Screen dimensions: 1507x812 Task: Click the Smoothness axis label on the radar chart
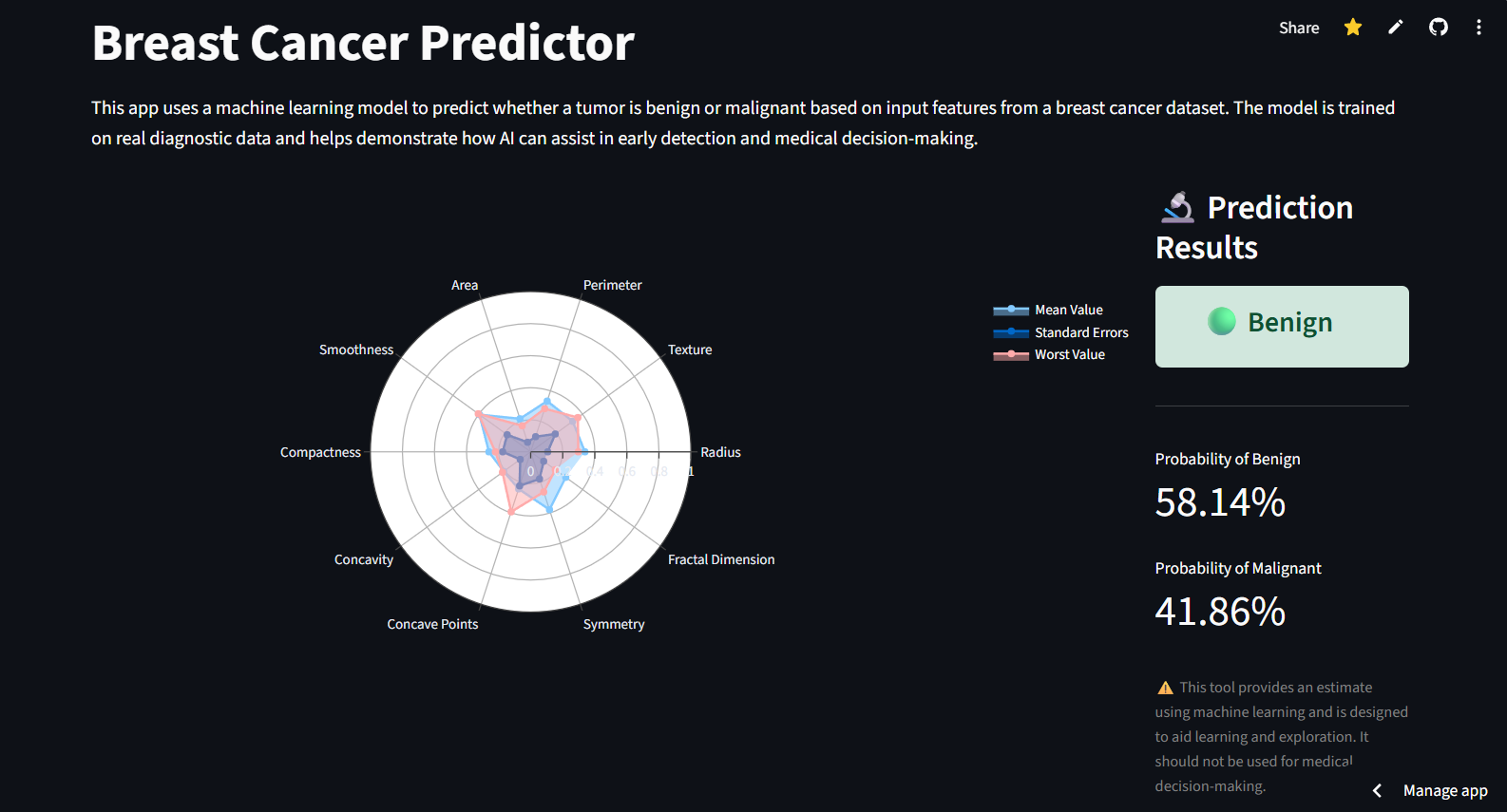click(356, 349)
